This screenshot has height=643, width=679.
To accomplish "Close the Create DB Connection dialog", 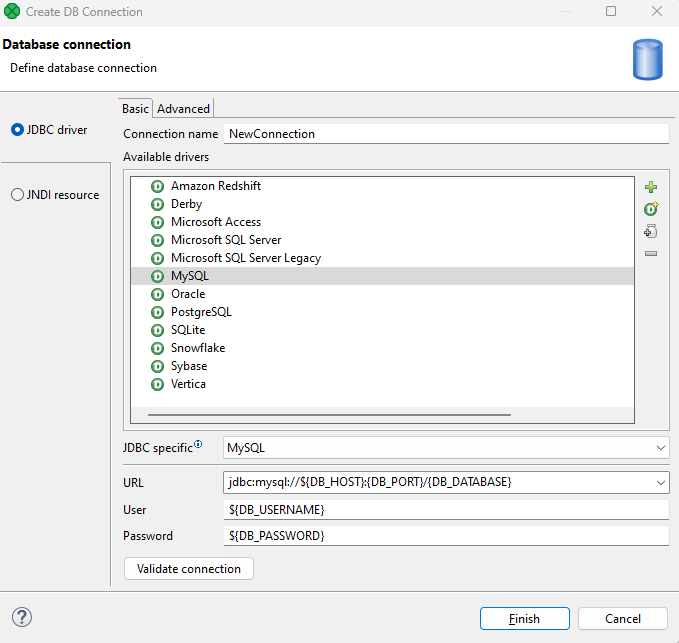I will point(657,11).
